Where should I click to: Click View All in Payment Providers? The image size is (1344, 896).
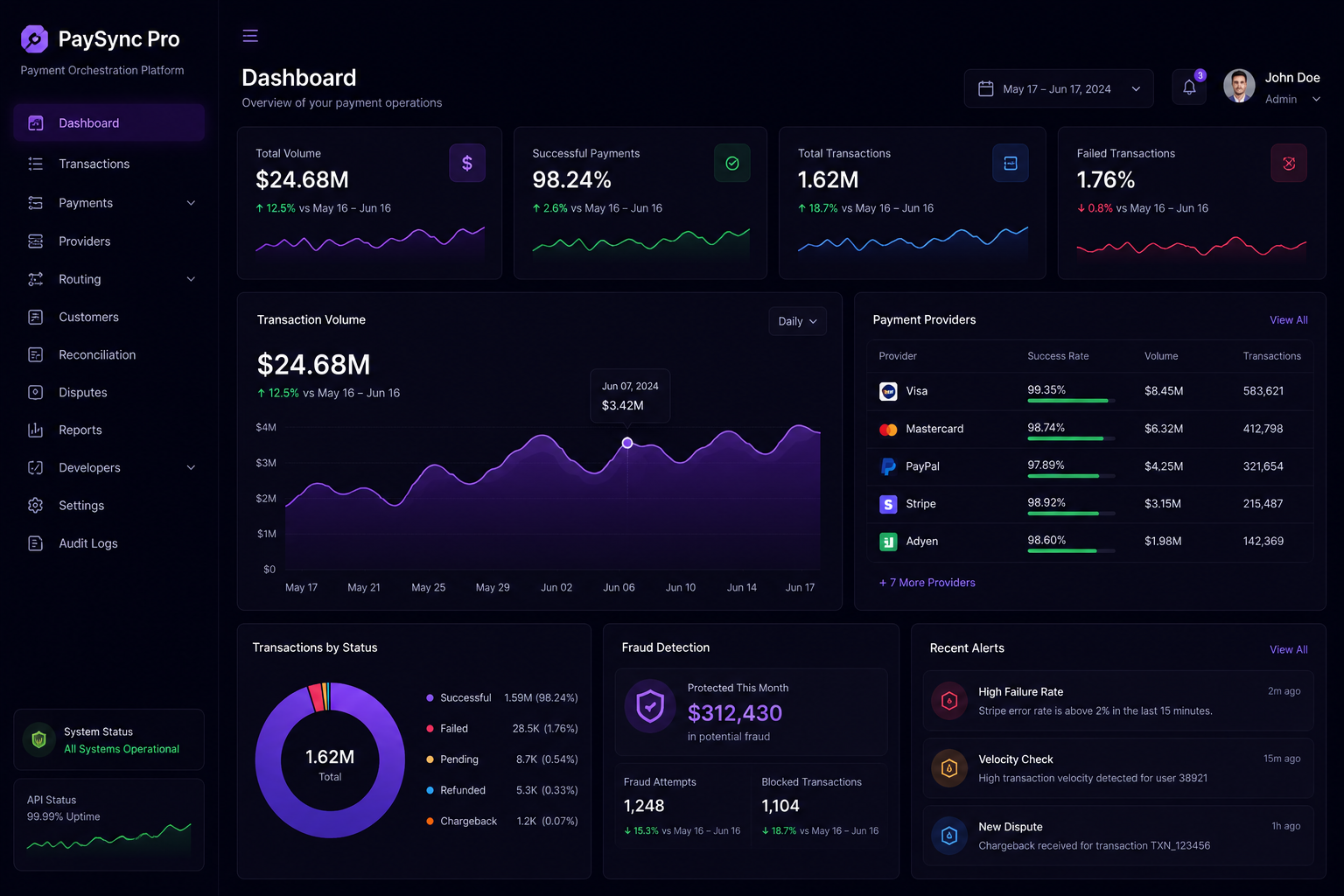[1289, 320]
